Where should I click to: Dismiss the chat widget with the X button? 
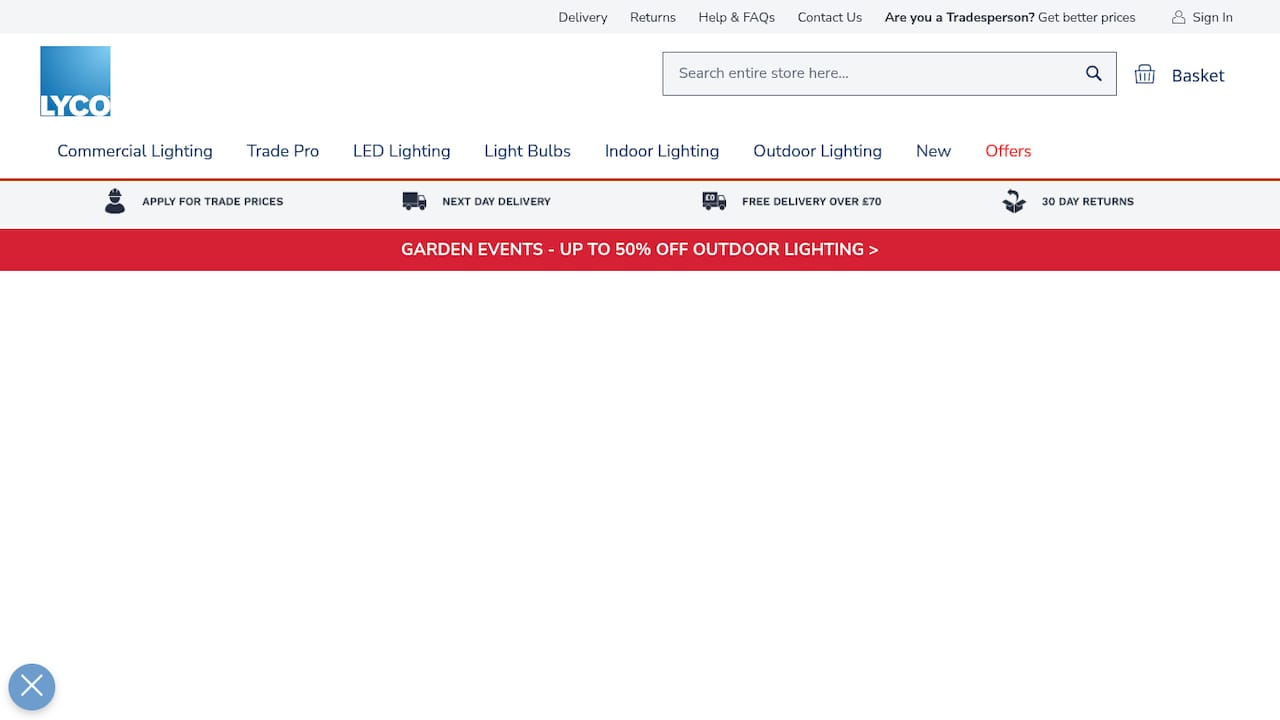coord(32,687)
